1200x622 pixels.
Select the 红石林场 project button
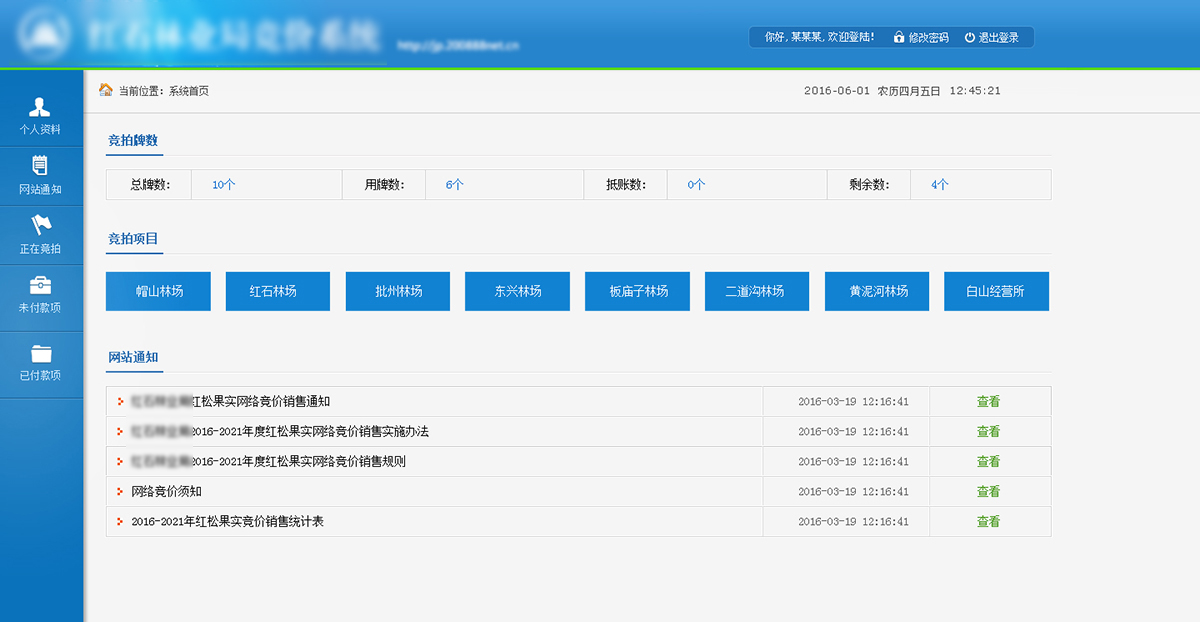pos(278,291)
